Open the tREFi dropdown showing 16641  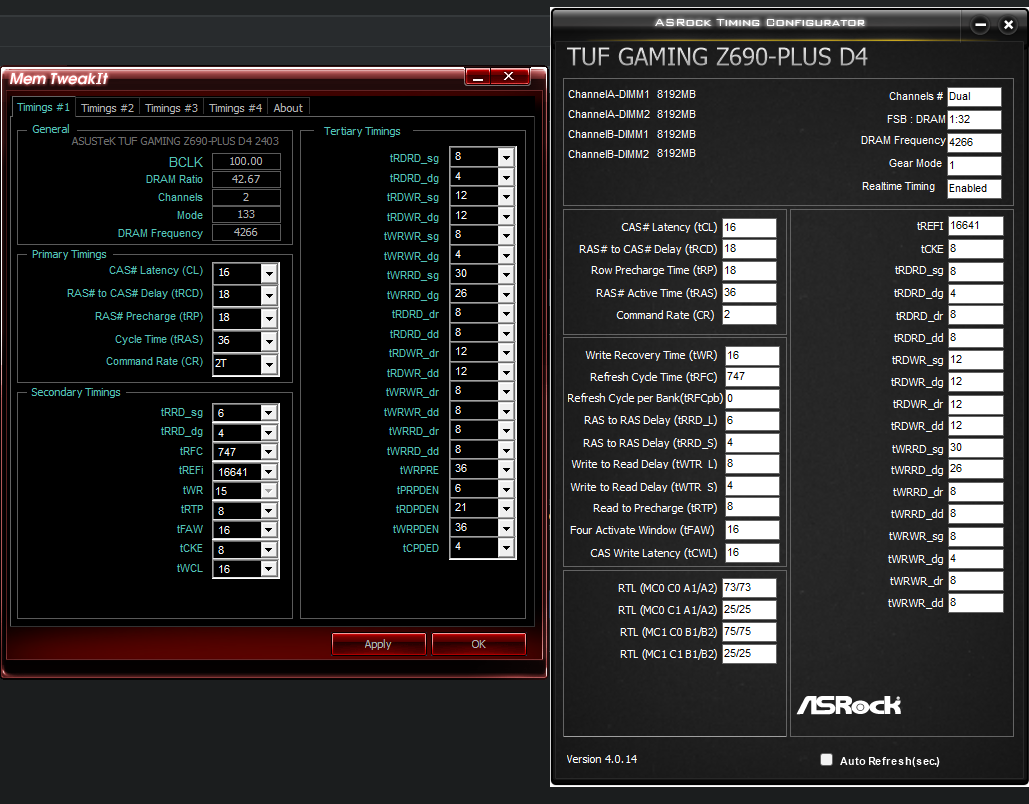click(x=268, y=471)
